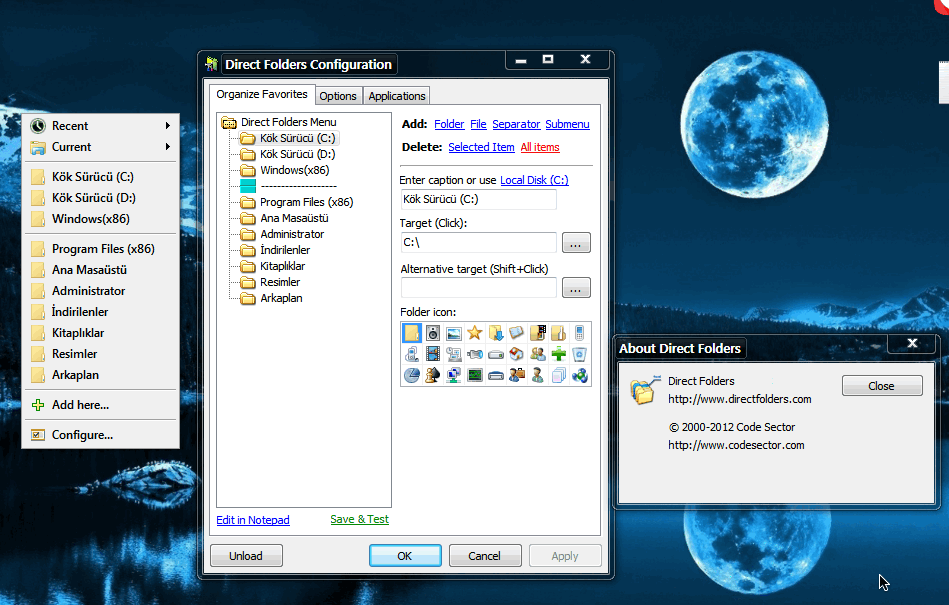The height and width of the screenshot is (605, 949).
Task: Choose the recycle bin folder icon
Action: pos(579,354)
